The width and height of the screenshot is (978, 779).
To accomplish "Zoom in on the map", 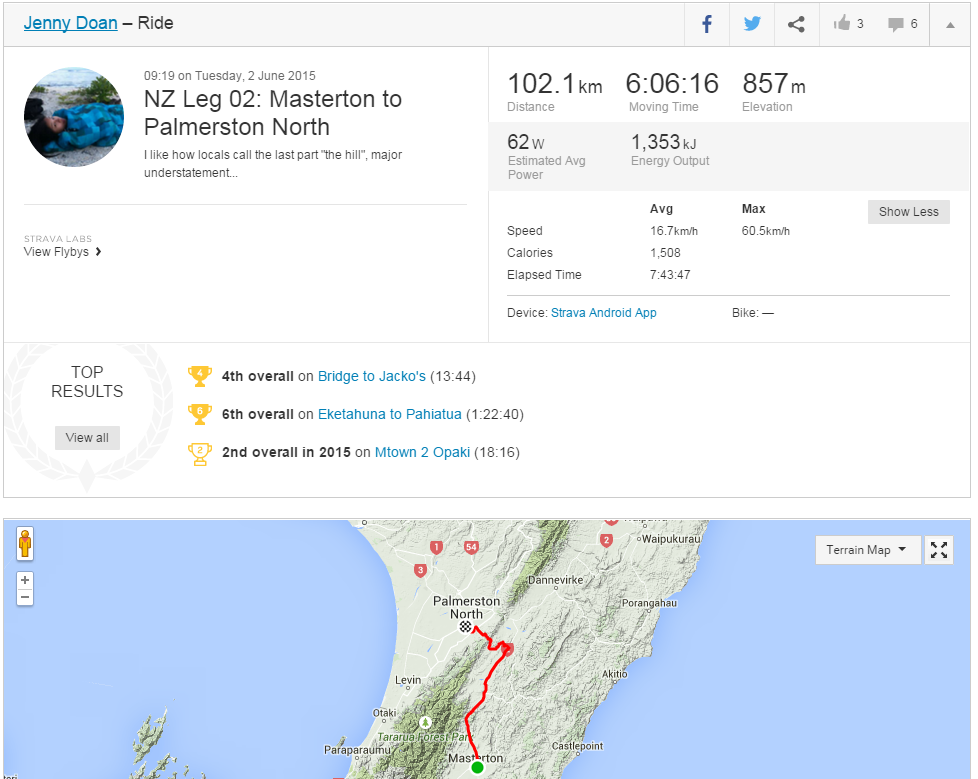I will click(25, 580).
